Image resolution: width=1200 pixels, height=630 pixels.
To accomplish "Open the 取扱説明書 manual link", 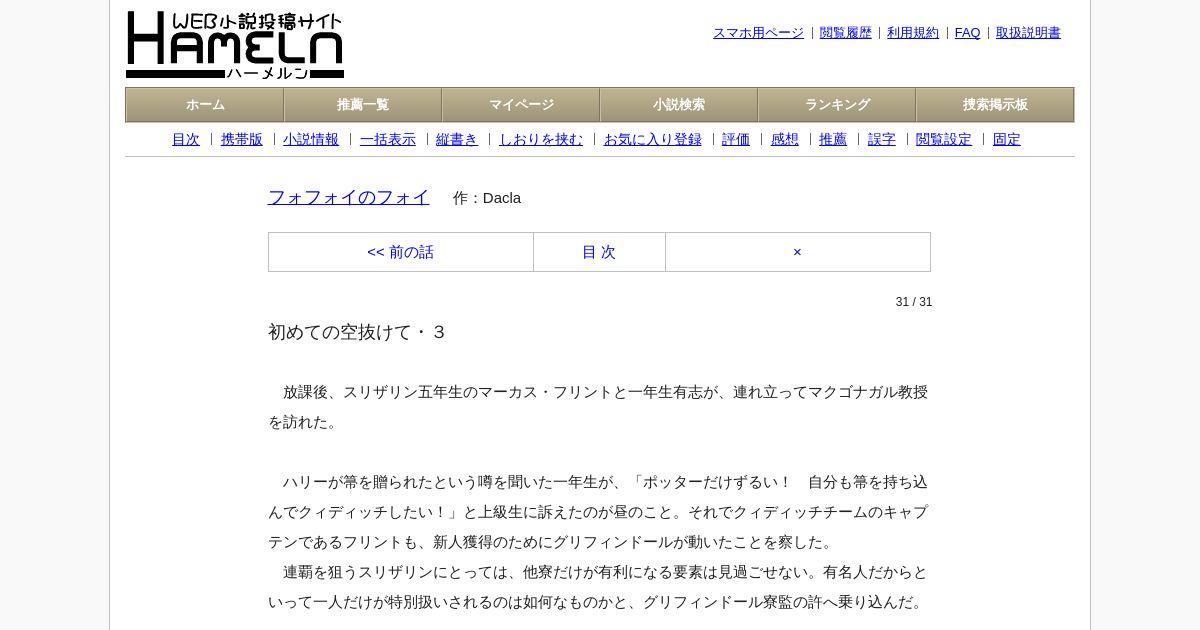I will tap(1028, 33).
